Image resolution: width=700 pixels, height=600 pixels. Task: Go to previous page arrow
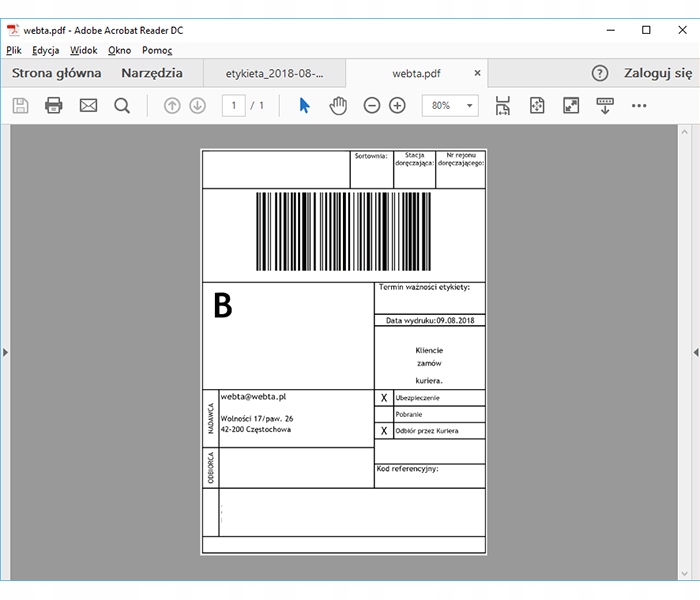(172, 106)
